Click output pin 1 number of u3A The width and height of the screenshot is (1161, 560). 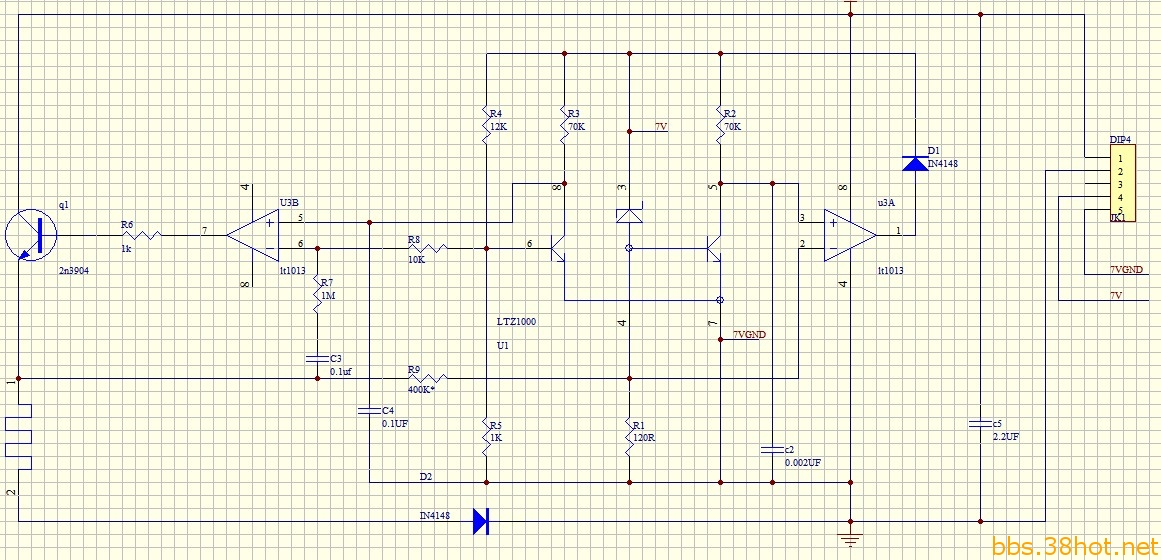899,230
